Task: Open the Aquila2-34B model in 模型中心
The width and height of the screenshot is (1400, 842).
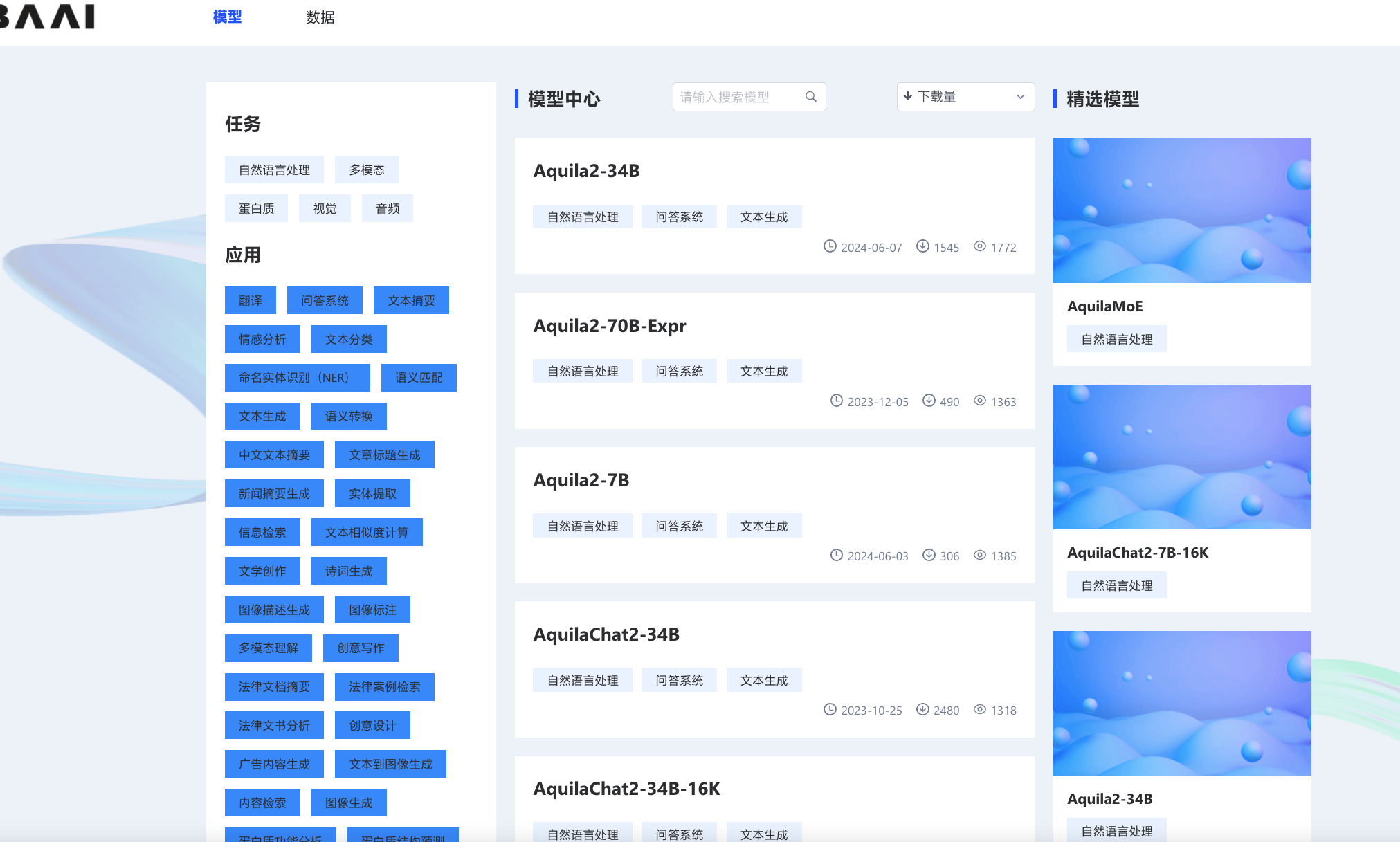Action: [x=586, y=171]
